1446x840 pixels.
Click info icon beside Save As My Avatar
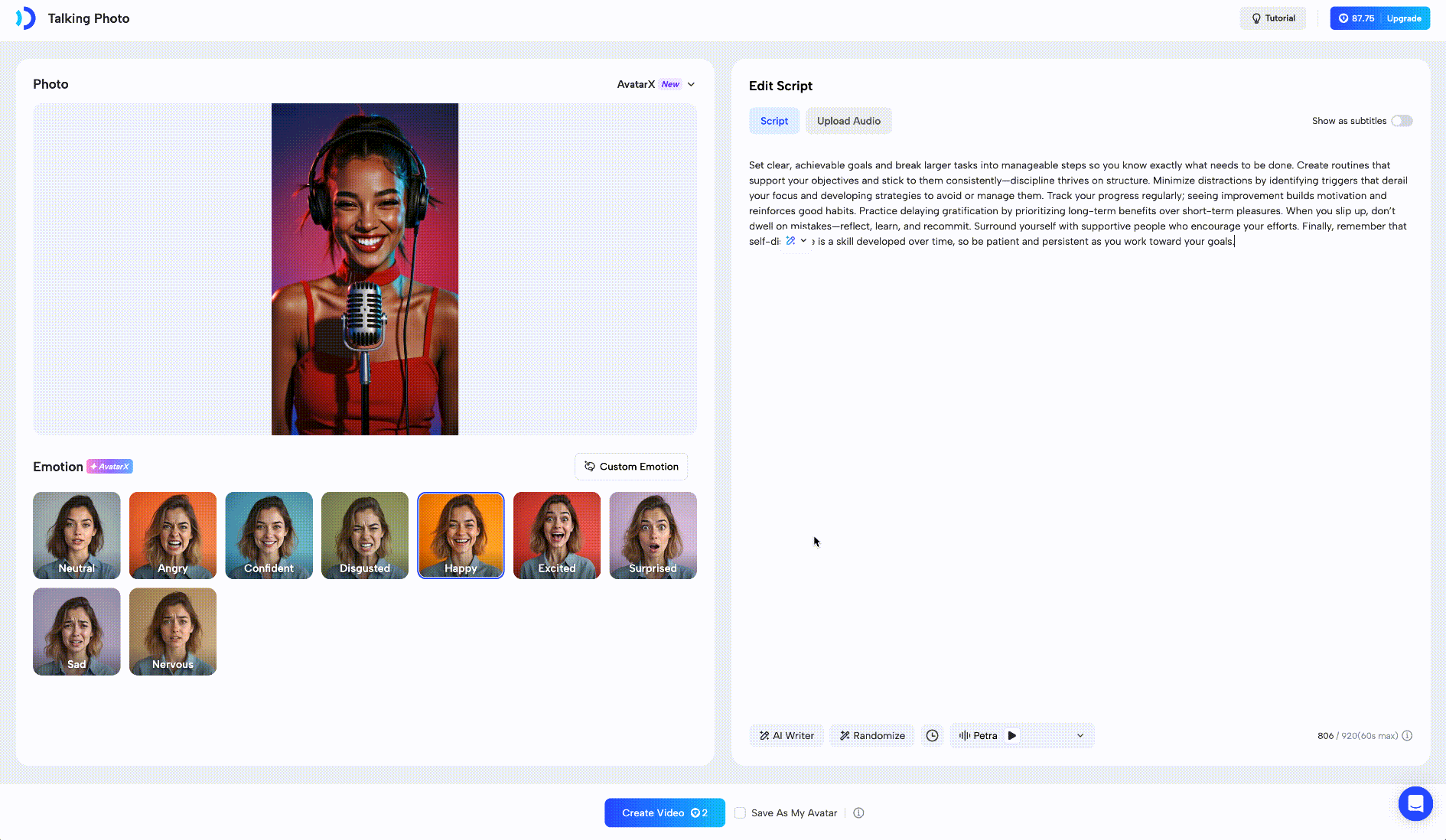pos(858,812)
